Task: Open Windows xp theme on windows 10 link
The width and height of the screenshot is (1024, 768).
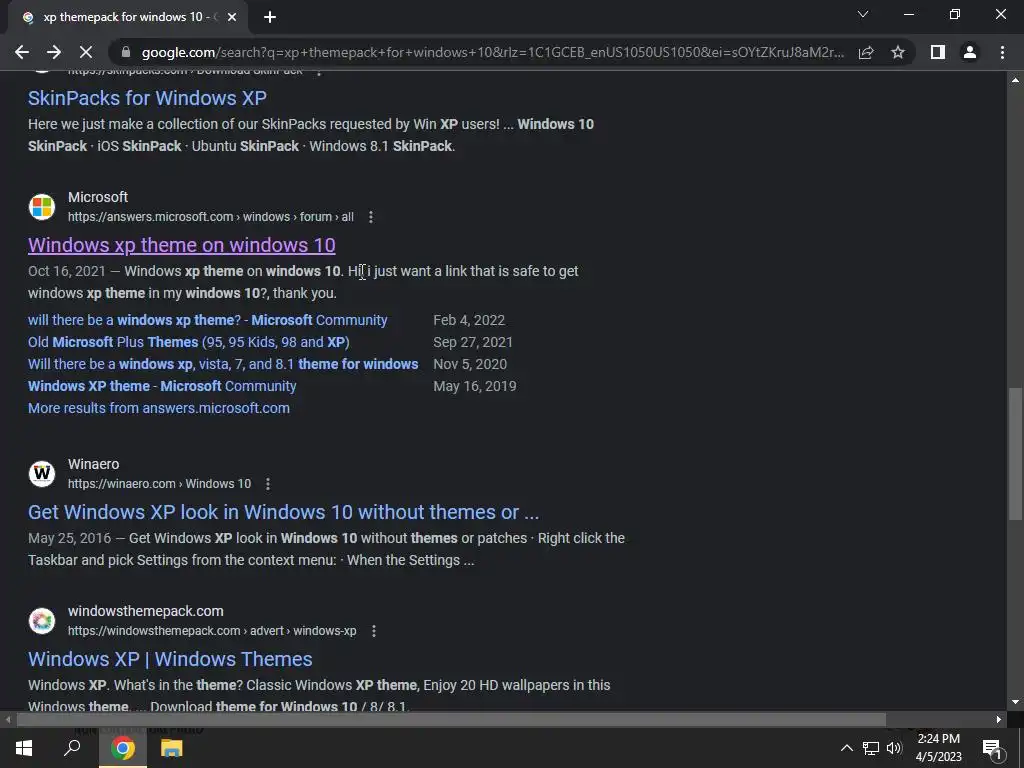Action: [182, 245]
